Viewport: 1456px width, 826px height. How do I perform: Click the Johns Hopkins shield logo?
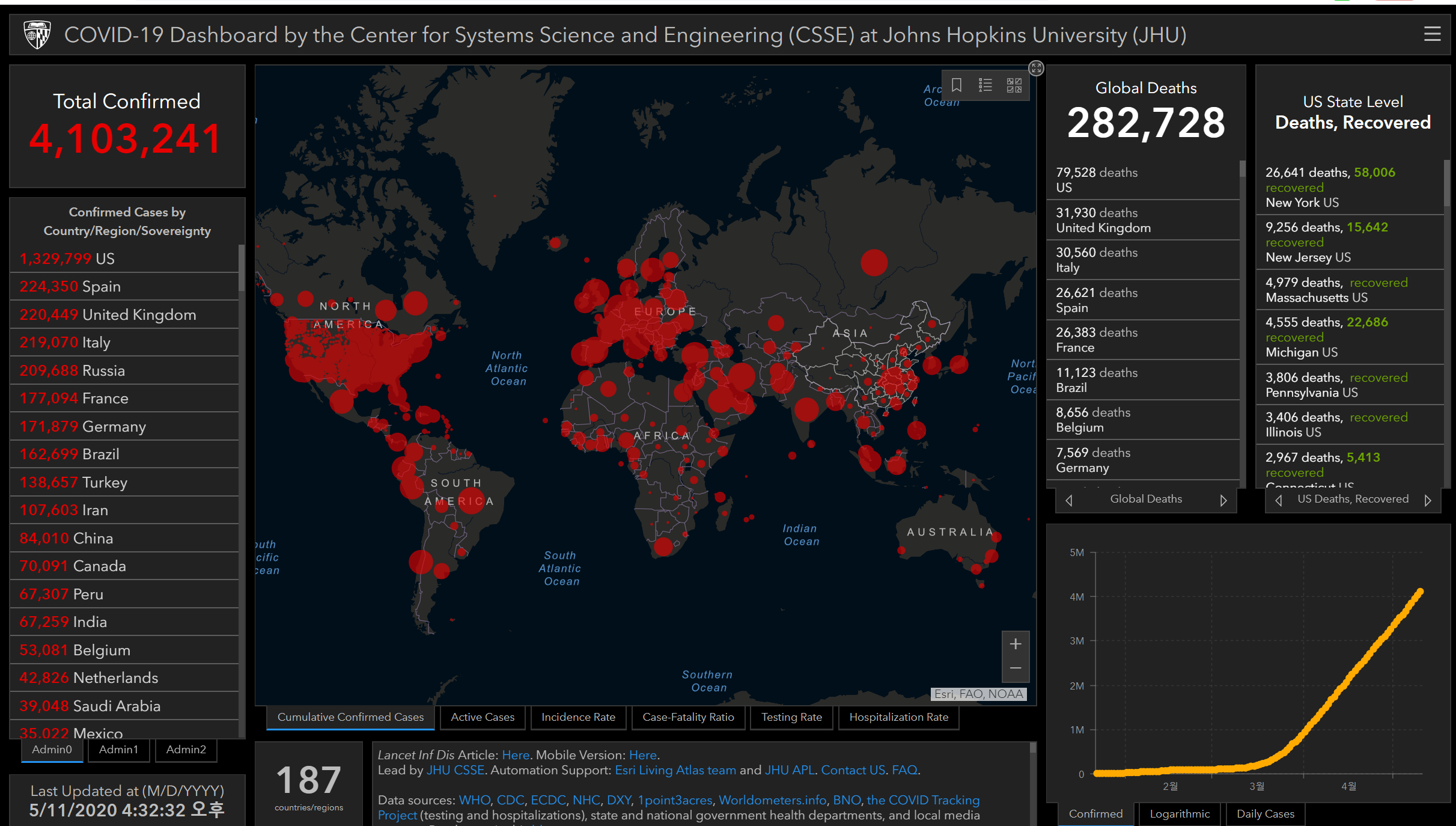point(37,35)
